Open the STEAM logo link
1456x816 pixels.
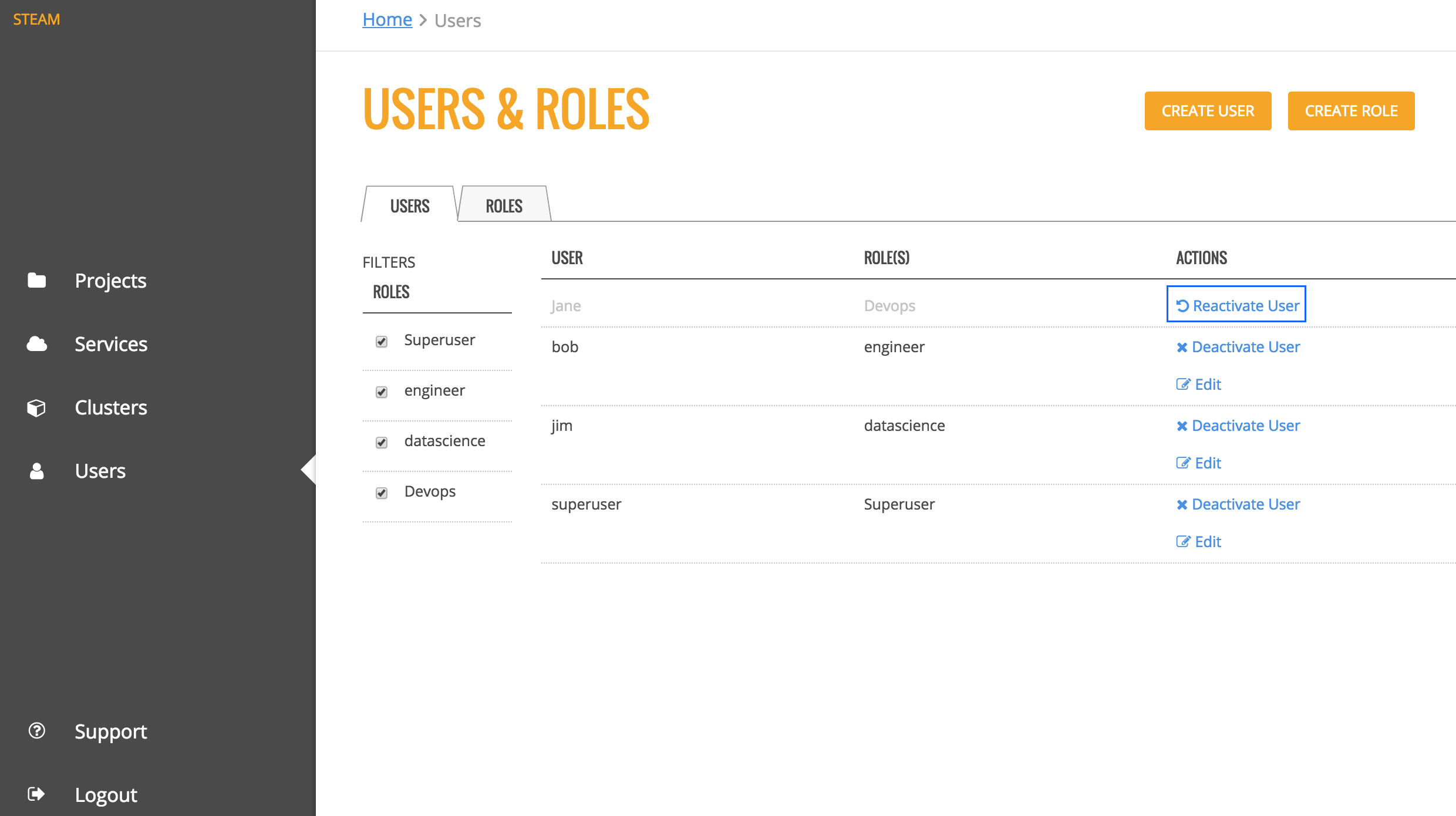coord(36,19)
